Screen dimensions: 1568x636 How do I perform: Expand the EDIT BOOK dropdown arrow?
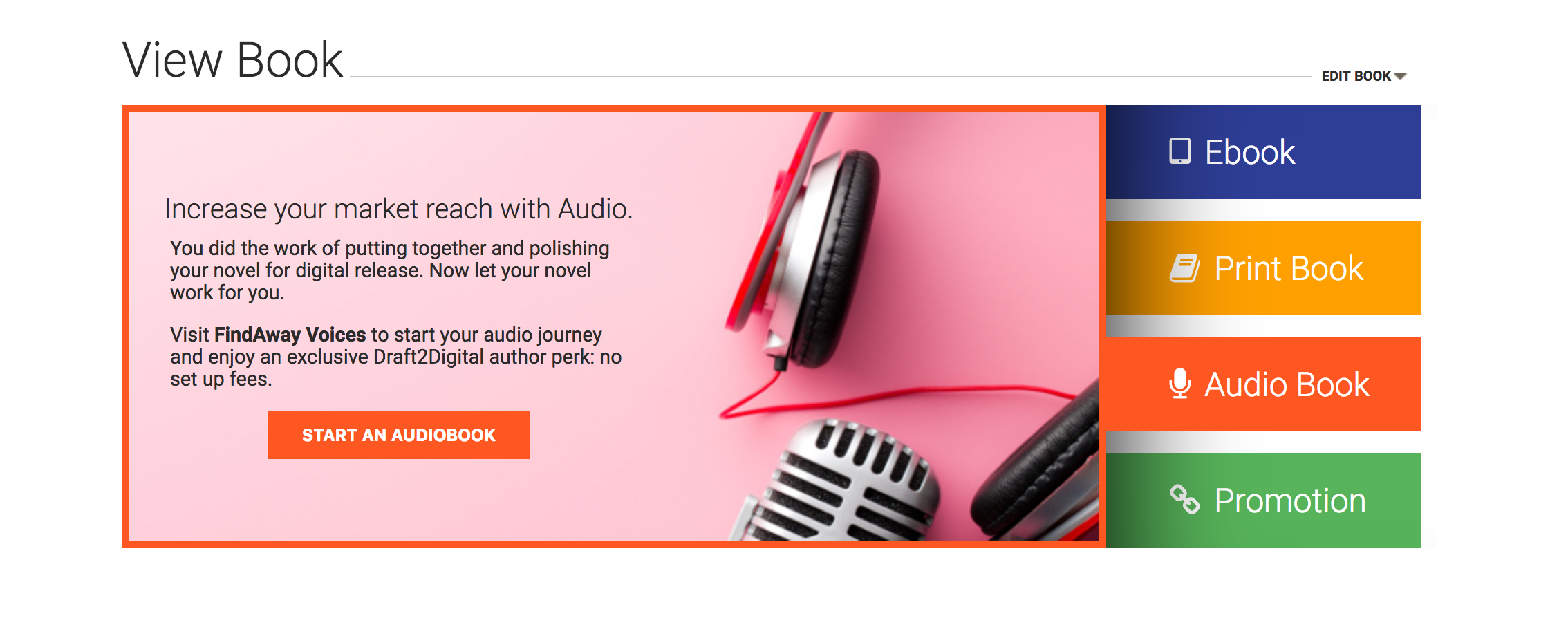pyautogui.click(x=1400, y=77)
